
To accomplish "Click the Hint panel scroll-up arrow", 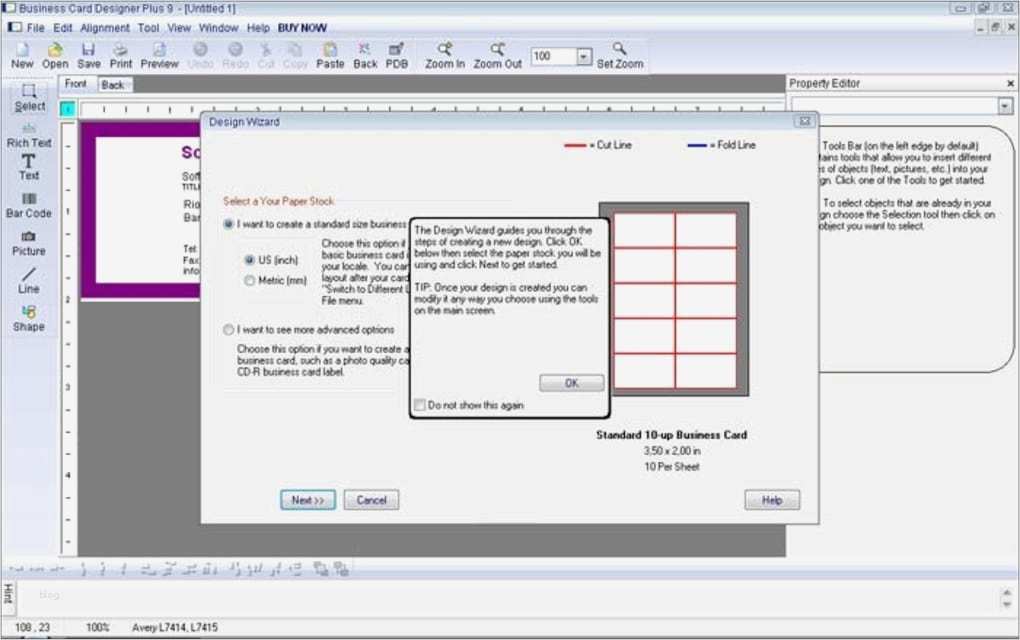I will tap(1006, 593).
